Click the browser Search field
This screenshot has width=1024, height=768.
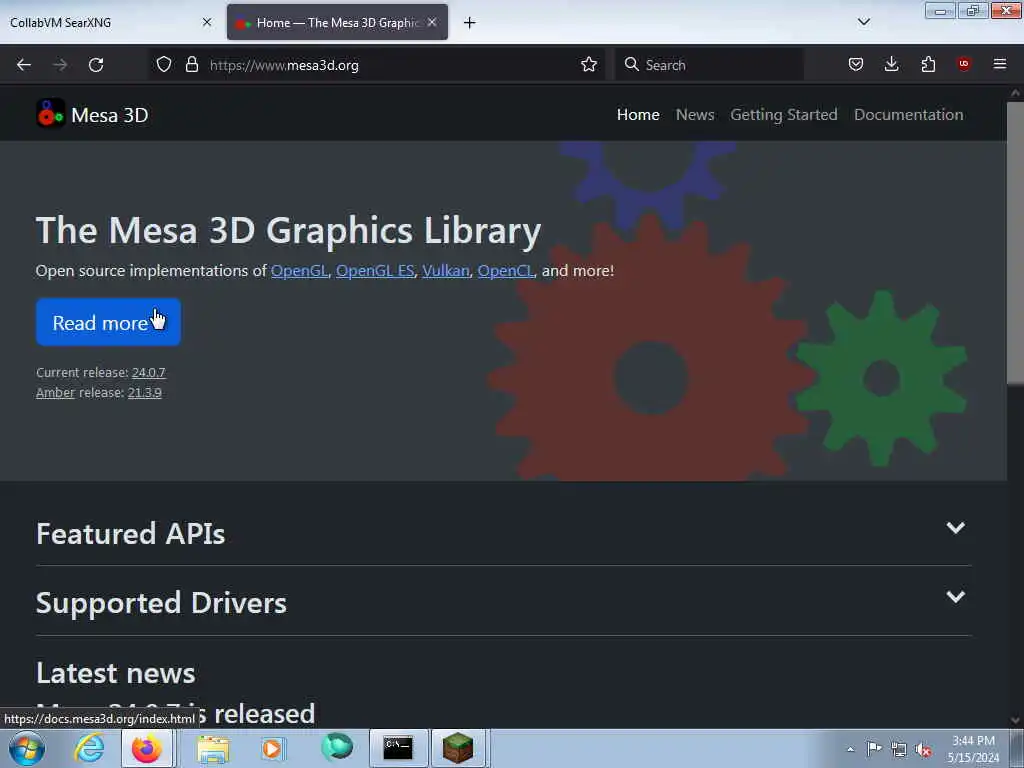(709, 65)
